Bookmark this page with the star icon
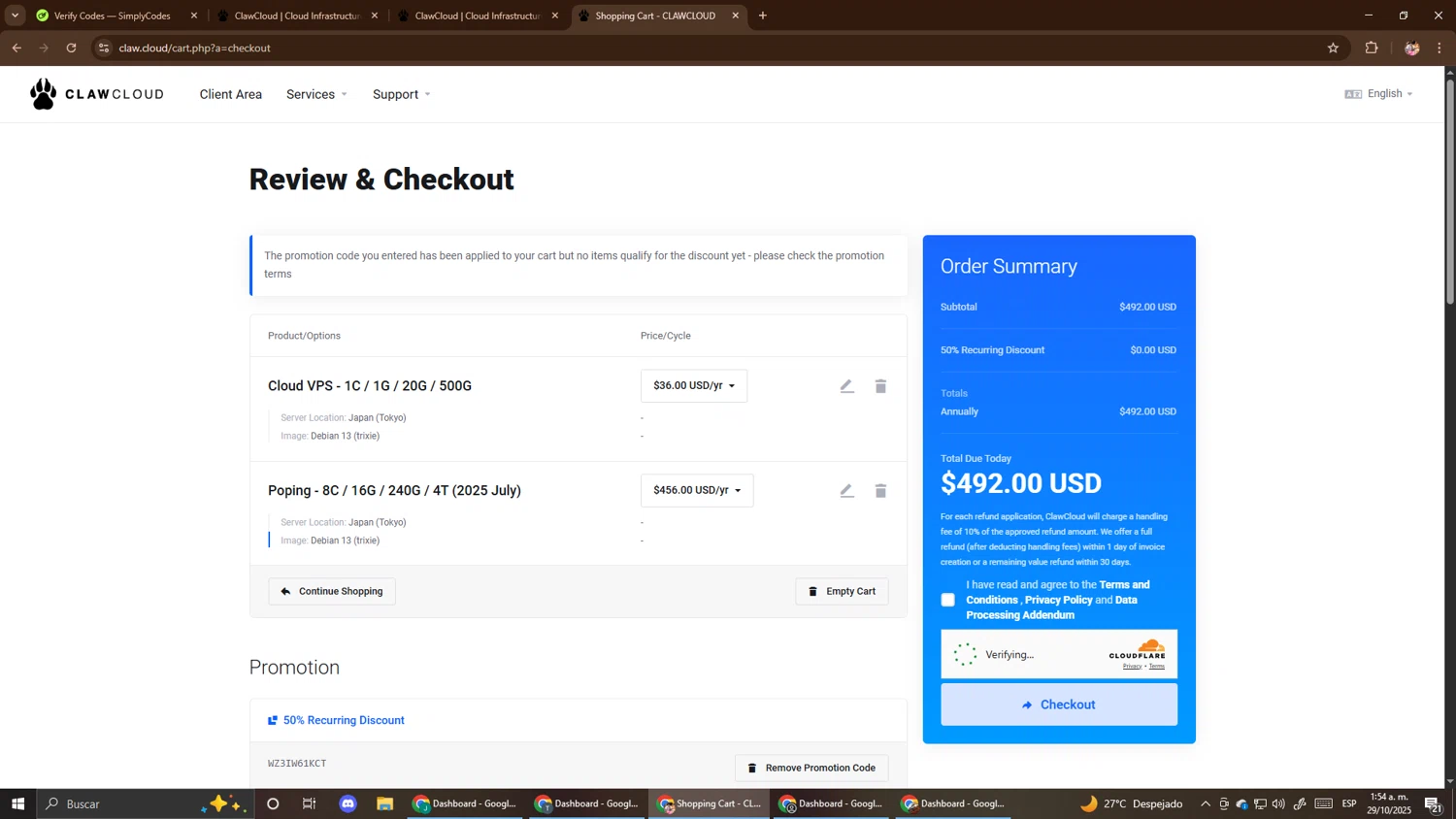The height and width of the screenshot is (819, 1456). (x=1333, y=48)
